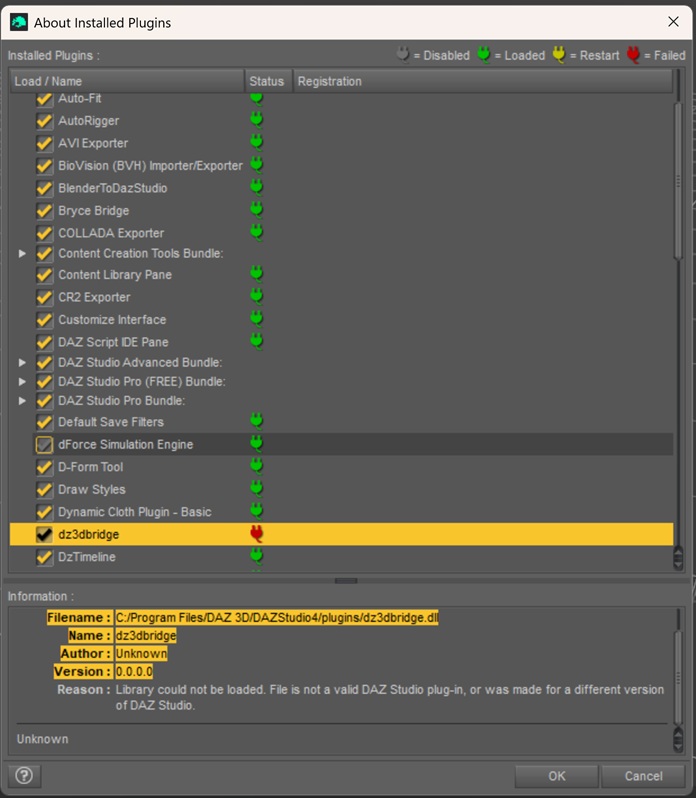Screen dimensions: 696x798
Task: Click the DAZ Studio icon in the title bar
Action: [x=19, y=22]
